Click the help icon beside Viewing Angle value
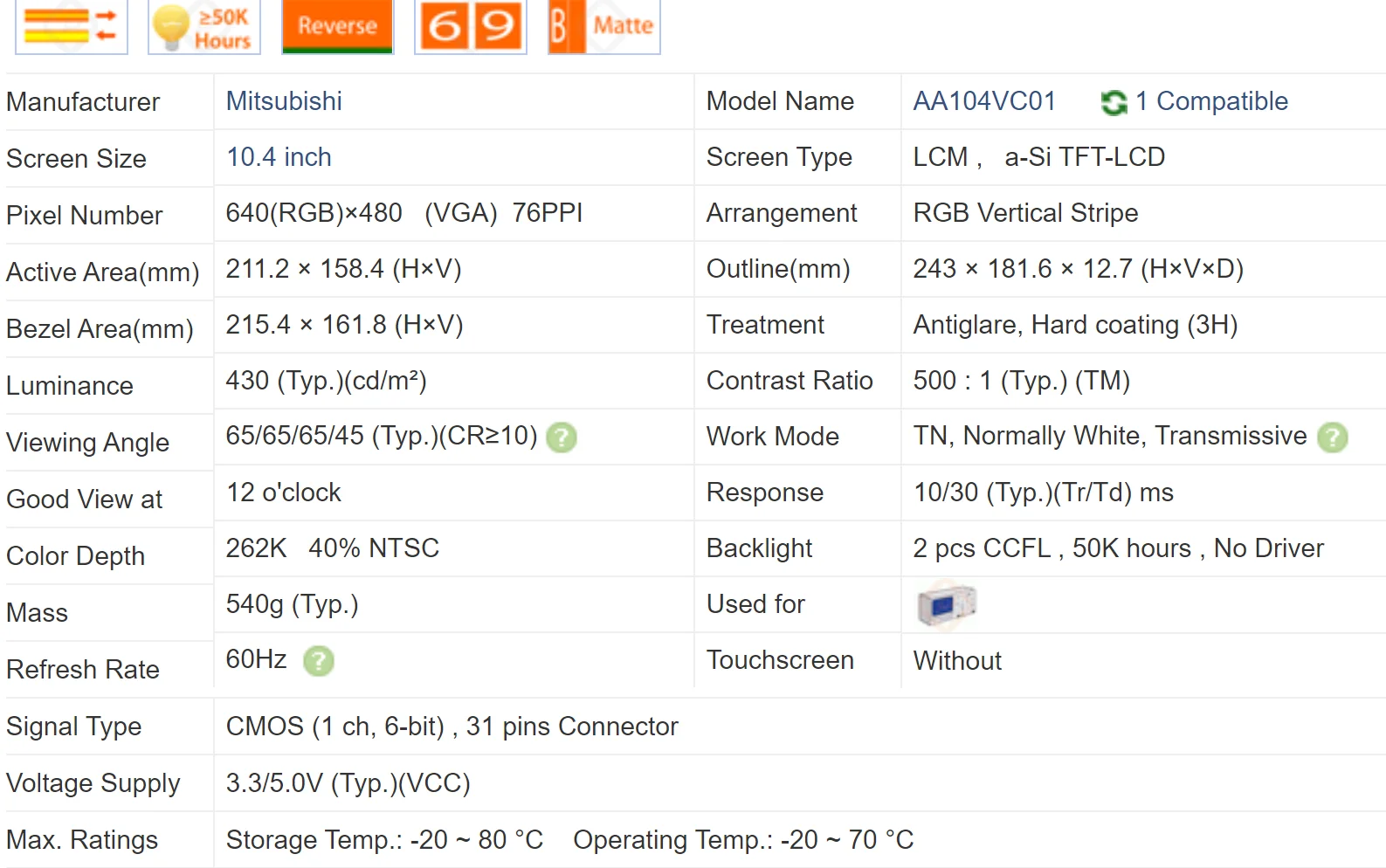 tap(562, 437)
